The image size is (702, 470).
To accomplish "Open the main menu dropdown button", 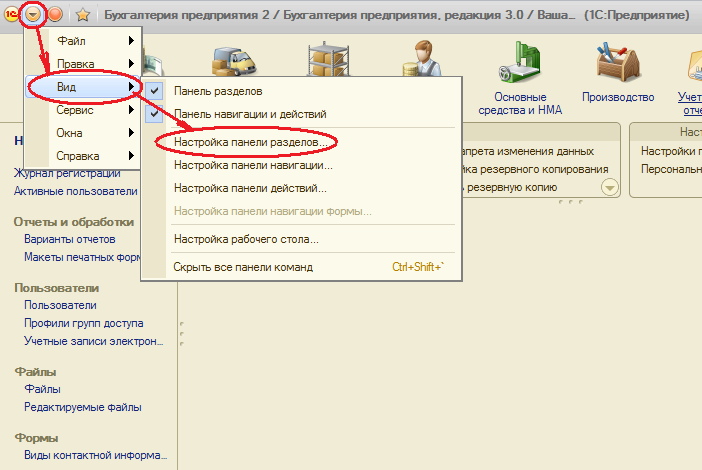I will coord(33,15).
